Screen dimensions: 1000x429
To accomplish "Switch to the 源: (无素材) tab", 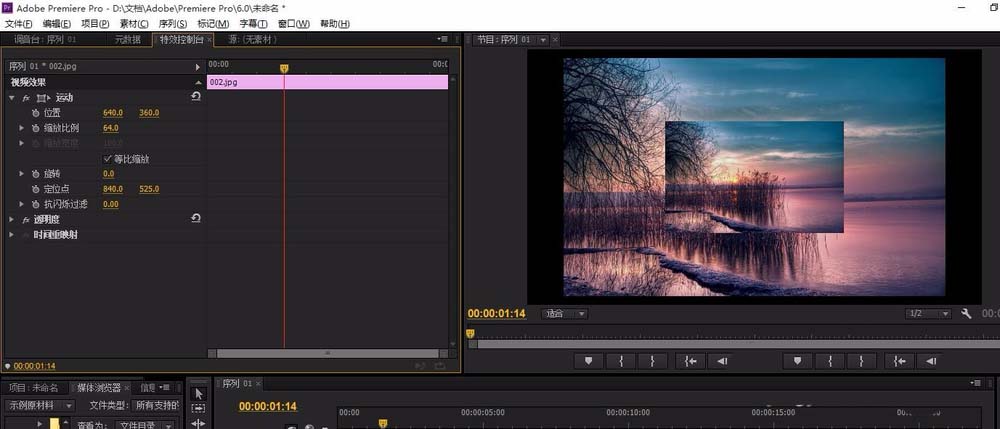I will pyautogui.click(x=253, y=40).
